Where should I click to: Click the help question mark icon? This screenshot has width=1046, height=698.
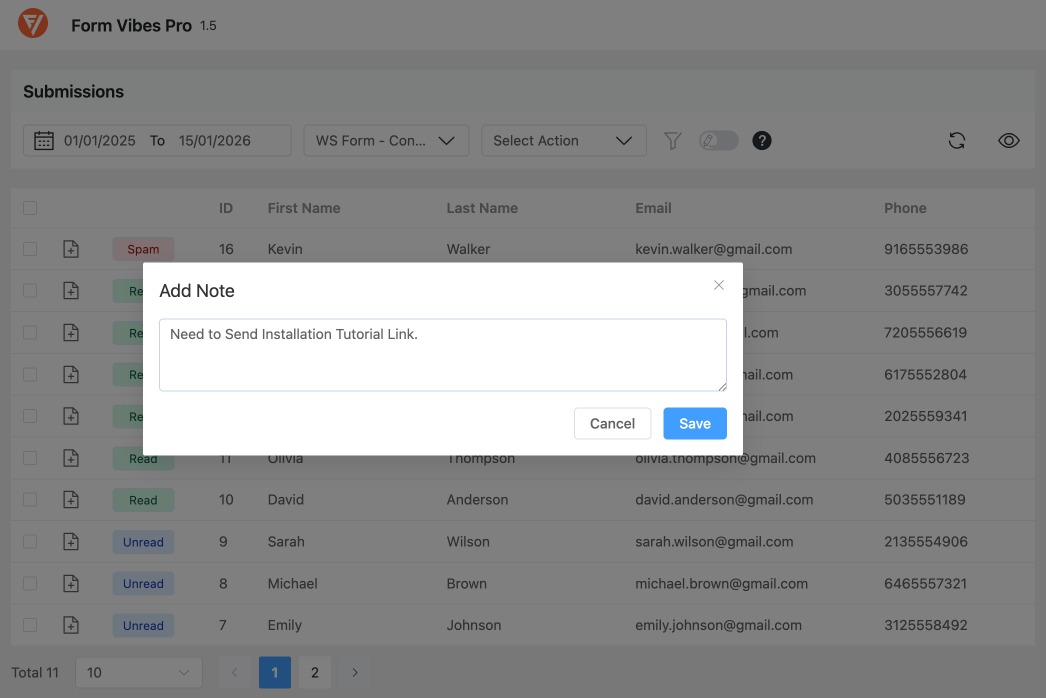761,140
